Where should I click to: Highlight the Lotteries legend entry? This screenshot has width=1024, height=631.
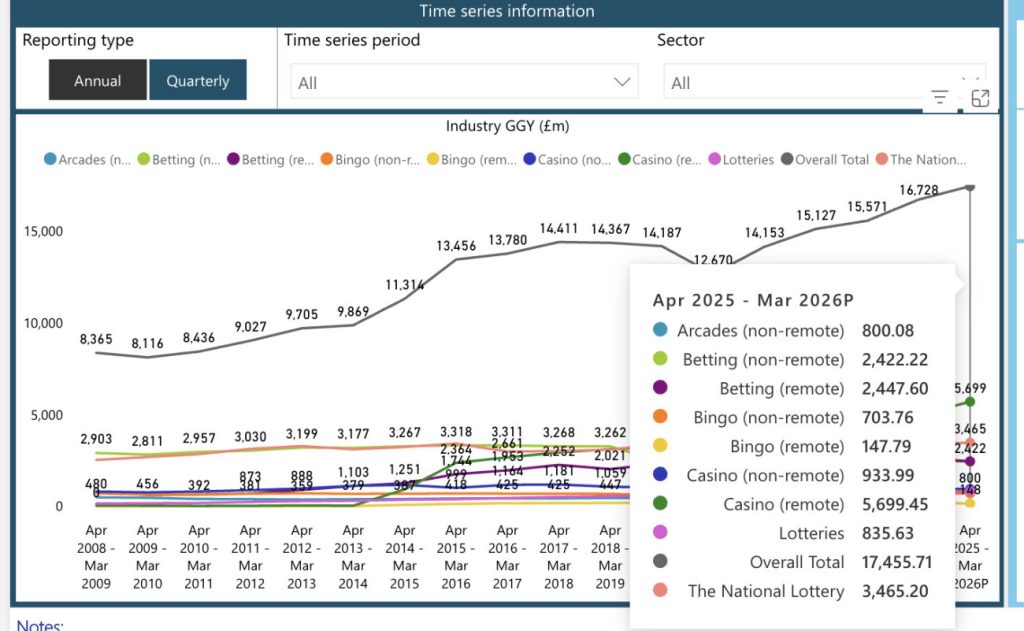[x=741, y=159]
